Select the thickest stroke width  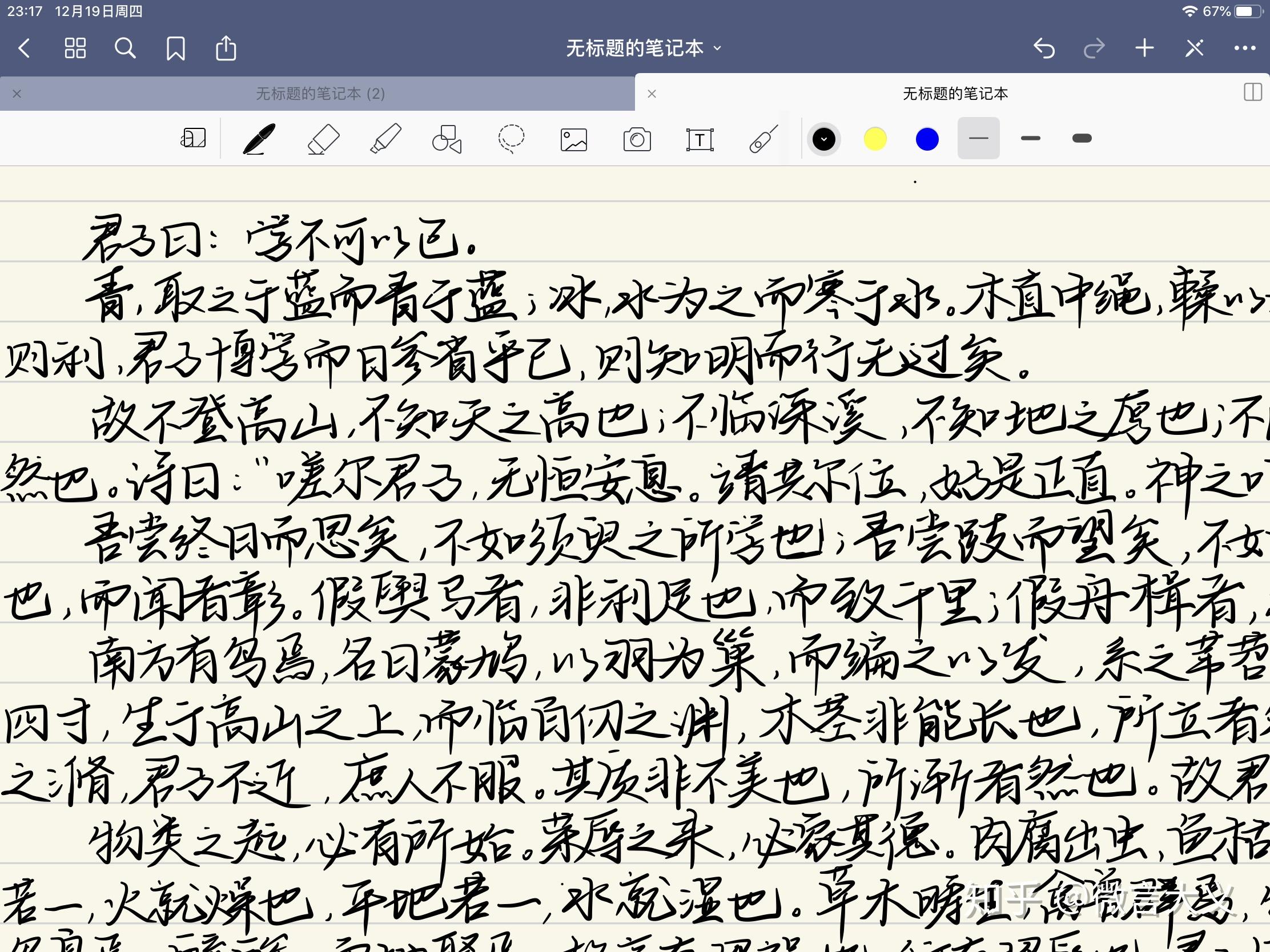(x=1082, y=138)
